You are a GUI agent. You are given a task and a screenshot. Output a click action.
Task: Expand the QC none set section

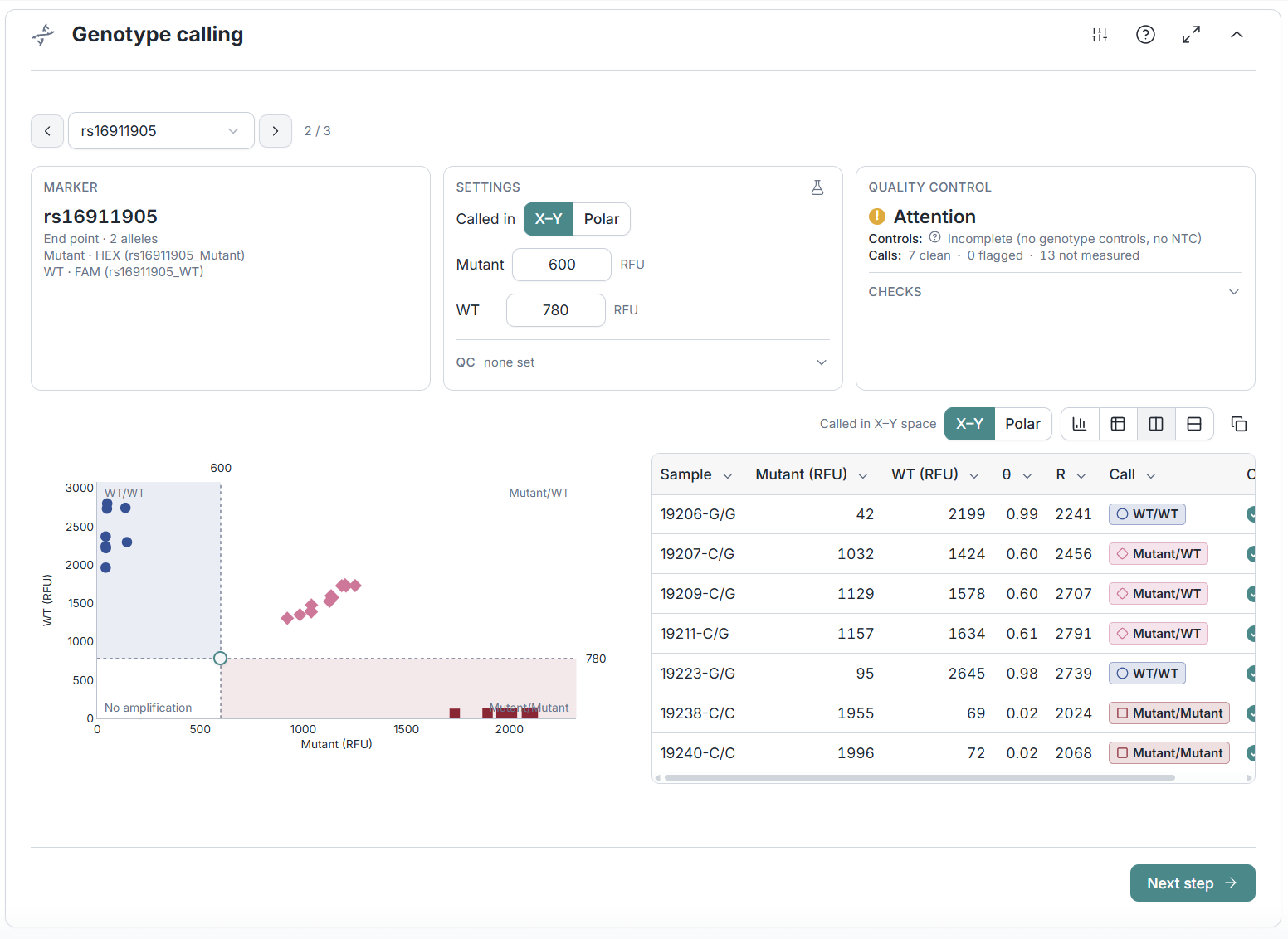click(x=642, y=362)
